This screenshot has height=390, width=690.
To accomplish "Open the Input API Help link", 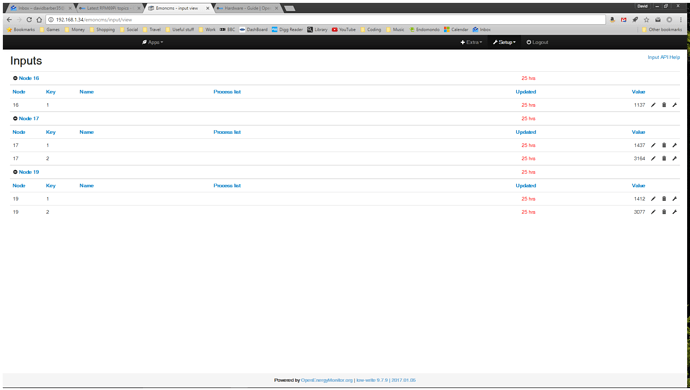I will 664,57.
